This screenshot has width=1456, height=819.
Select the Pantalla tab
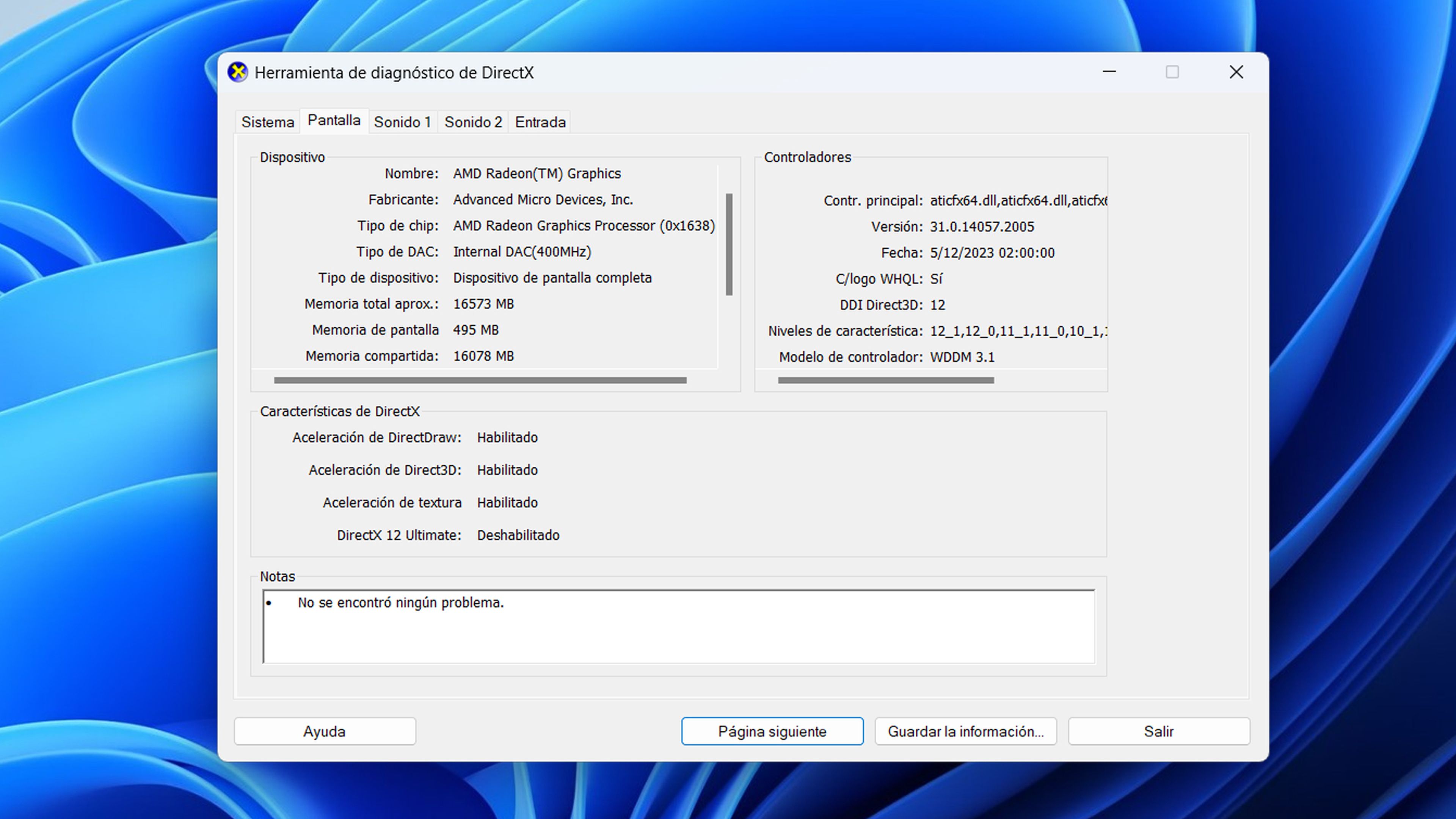[x=334, y=121]
